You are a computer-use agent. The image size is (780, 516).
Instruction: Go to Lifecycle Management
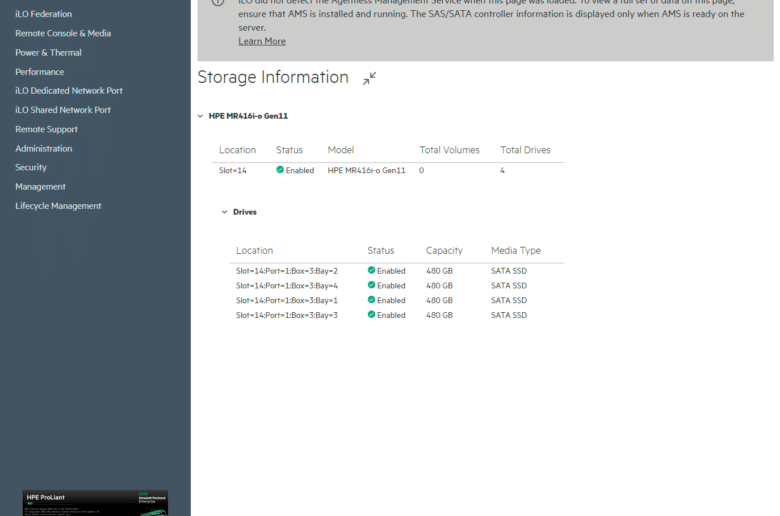click(x=58, y=206)
